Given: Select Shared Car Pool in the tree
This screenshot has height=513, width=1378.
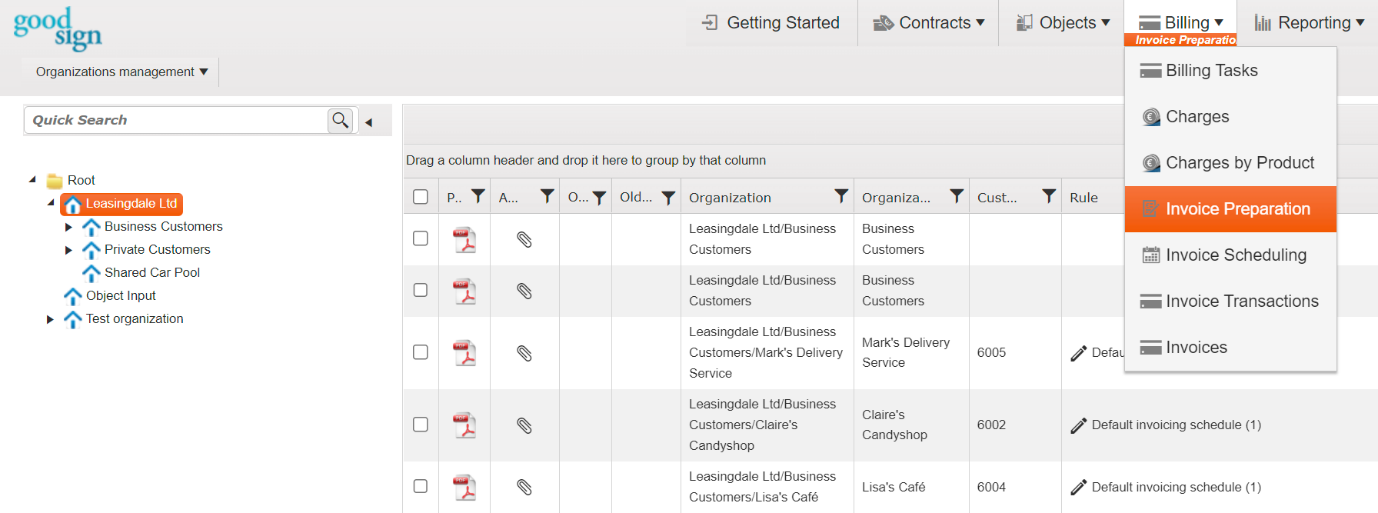Looking at the screenshot, I should coord(152,273).
